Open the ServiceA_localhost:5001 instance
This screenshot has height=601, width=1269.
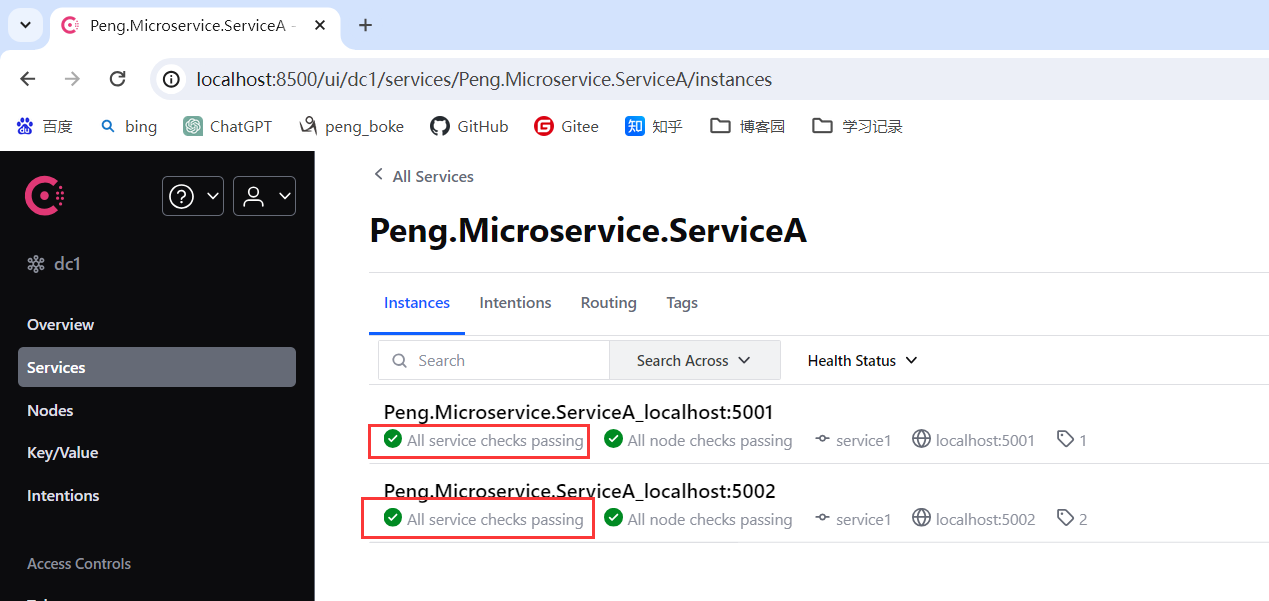coord(578,412)
